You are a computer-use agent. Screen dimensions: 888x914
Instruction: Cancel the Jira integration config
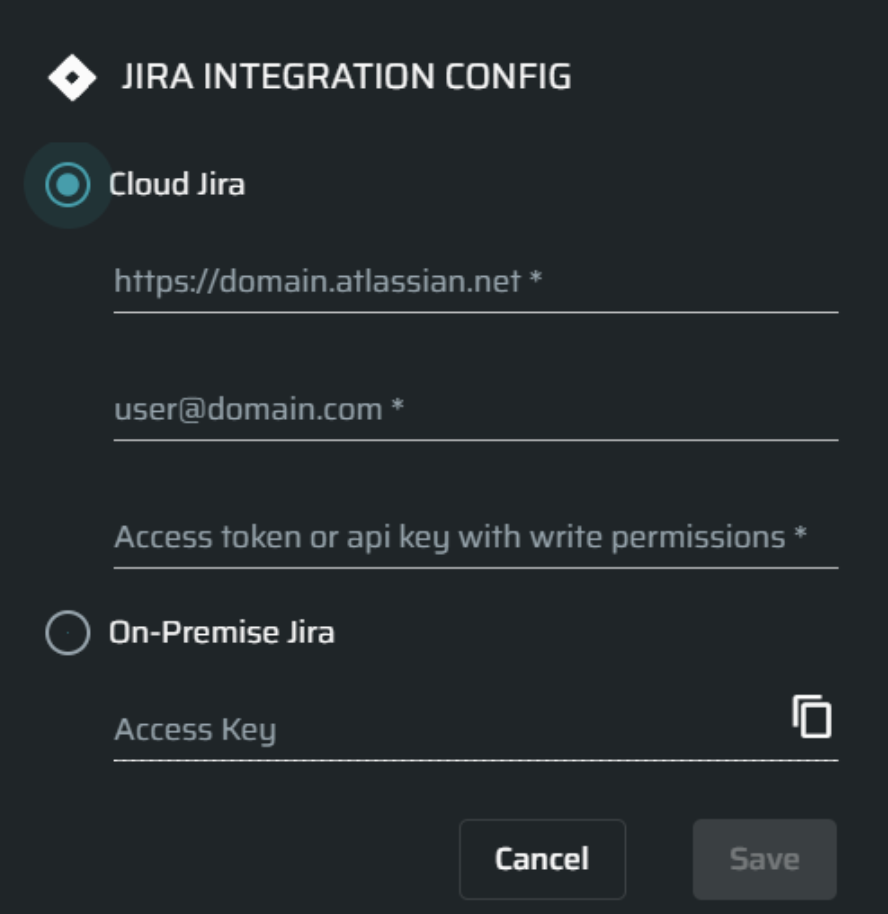click(542, 859)
